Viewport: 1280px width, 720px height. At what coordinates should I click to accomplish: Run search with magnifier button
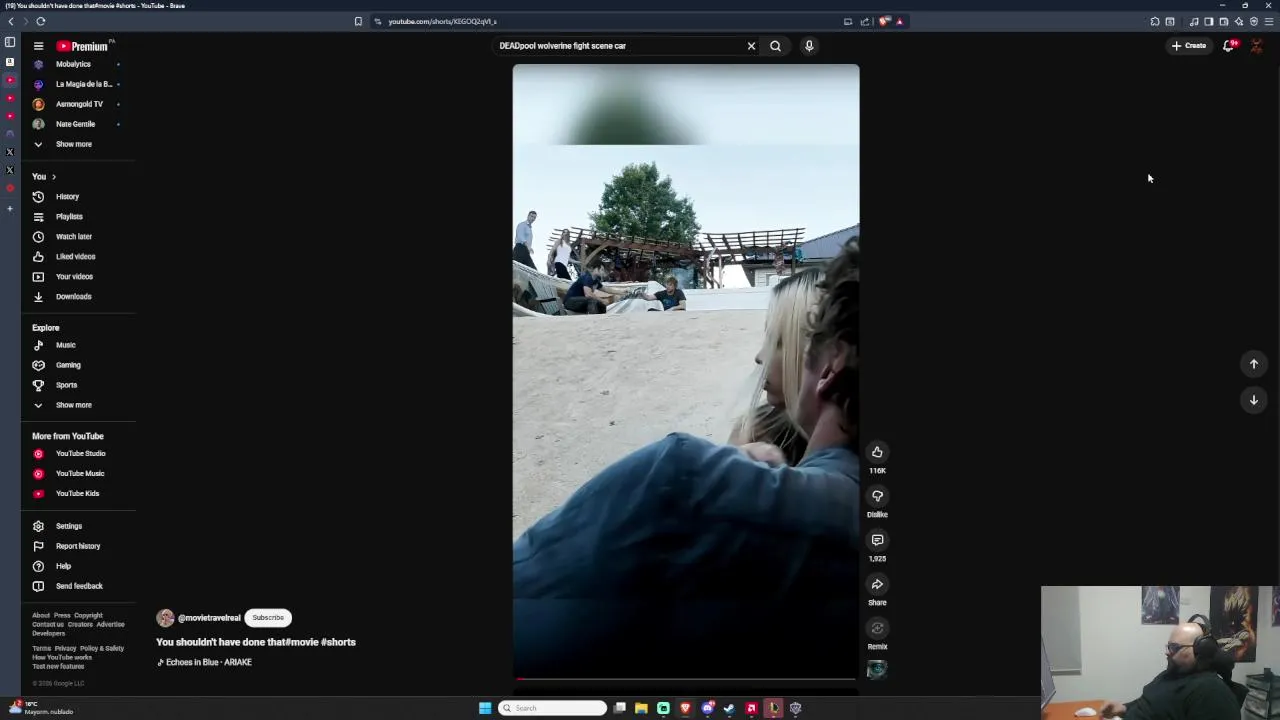coord(775,46)
